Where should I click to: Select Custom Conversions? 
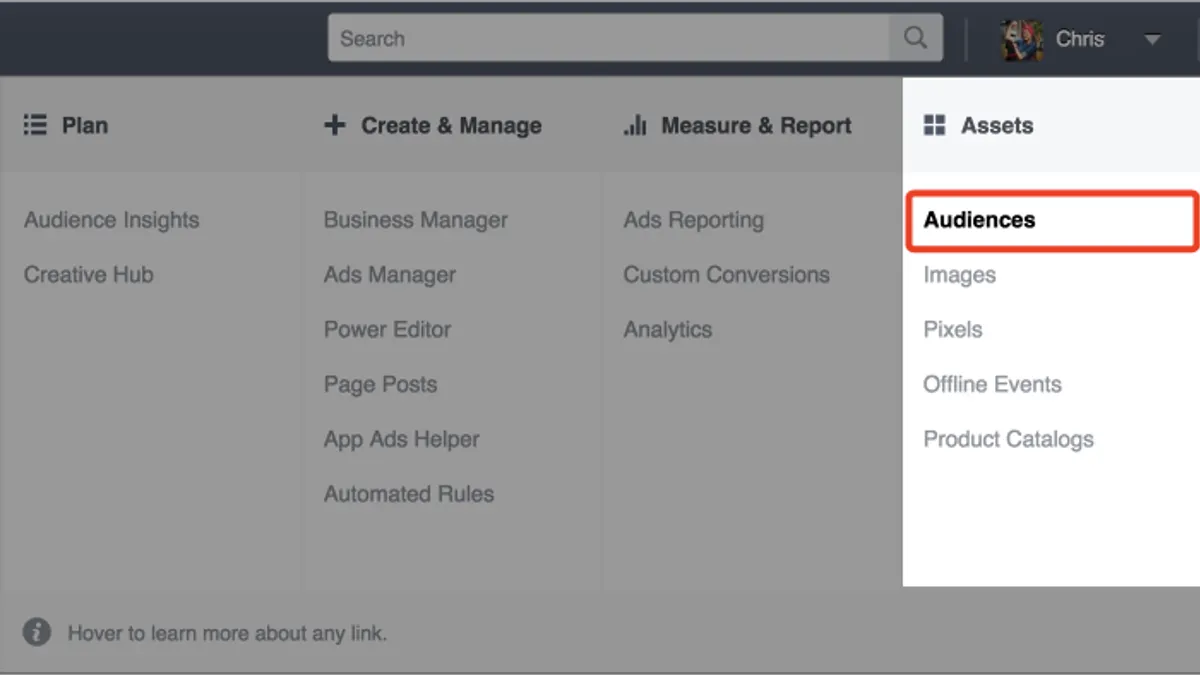[727, 275]
